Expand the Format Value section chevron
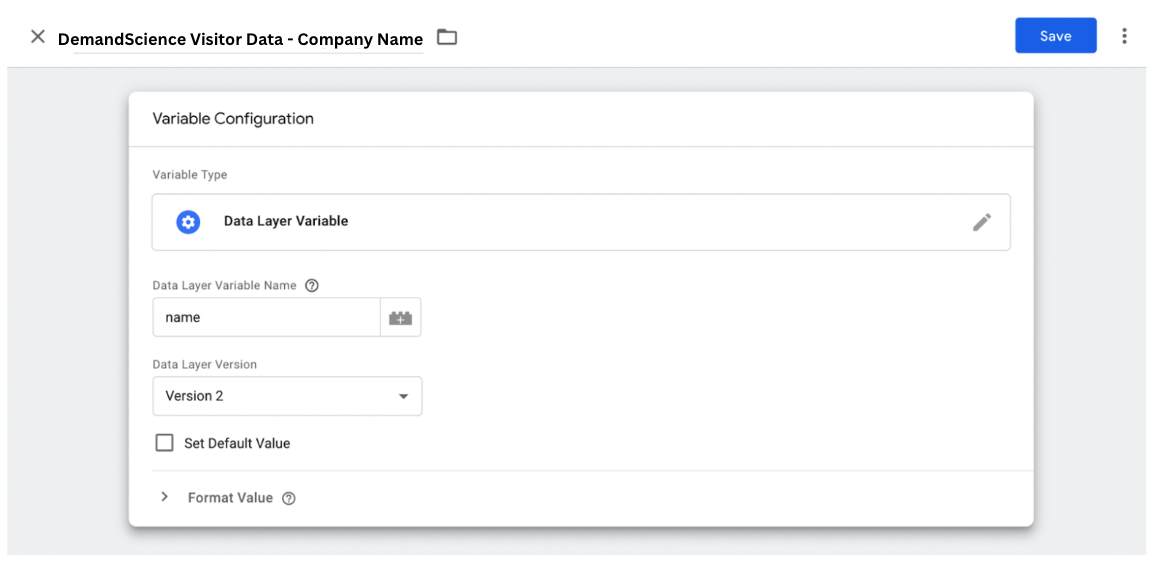Image resolution: width=1161 pixels, height=575 pixels. pos(164,497)
